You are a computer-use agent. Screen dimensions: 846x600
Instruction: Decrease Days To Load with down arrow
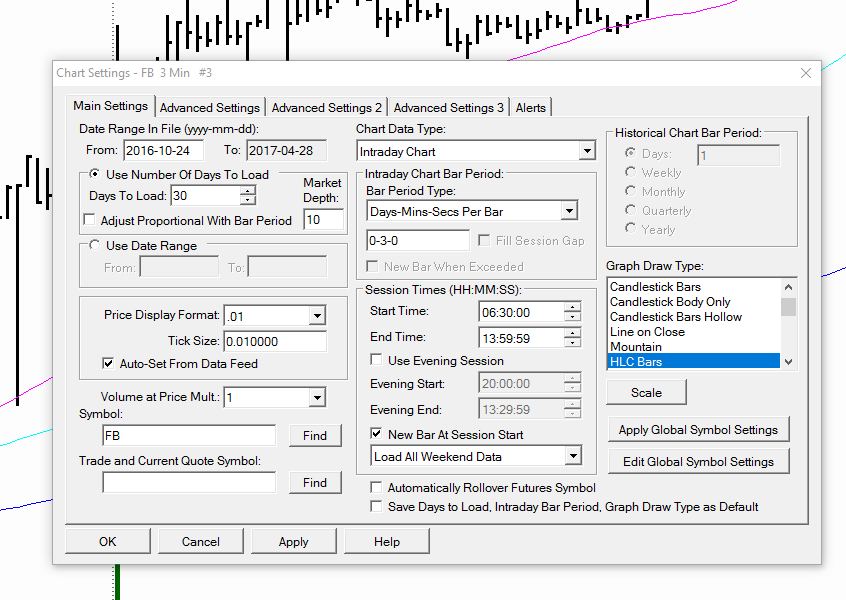click(248, 200)
